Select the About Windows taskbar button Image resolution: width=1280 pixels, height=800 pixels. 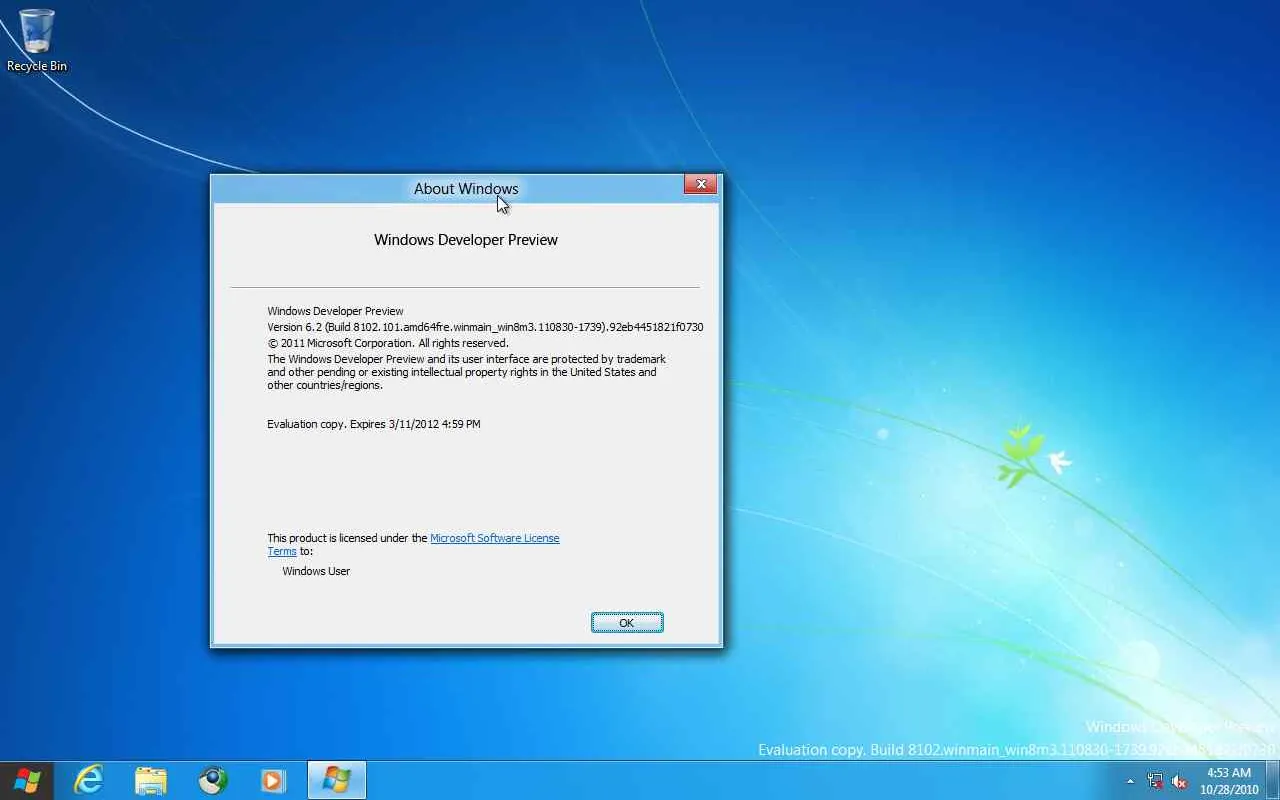[337, 780]
